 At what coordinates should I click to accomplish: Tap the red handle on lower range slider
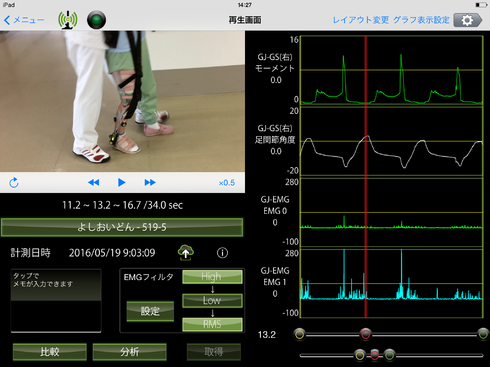coord(375,355)
